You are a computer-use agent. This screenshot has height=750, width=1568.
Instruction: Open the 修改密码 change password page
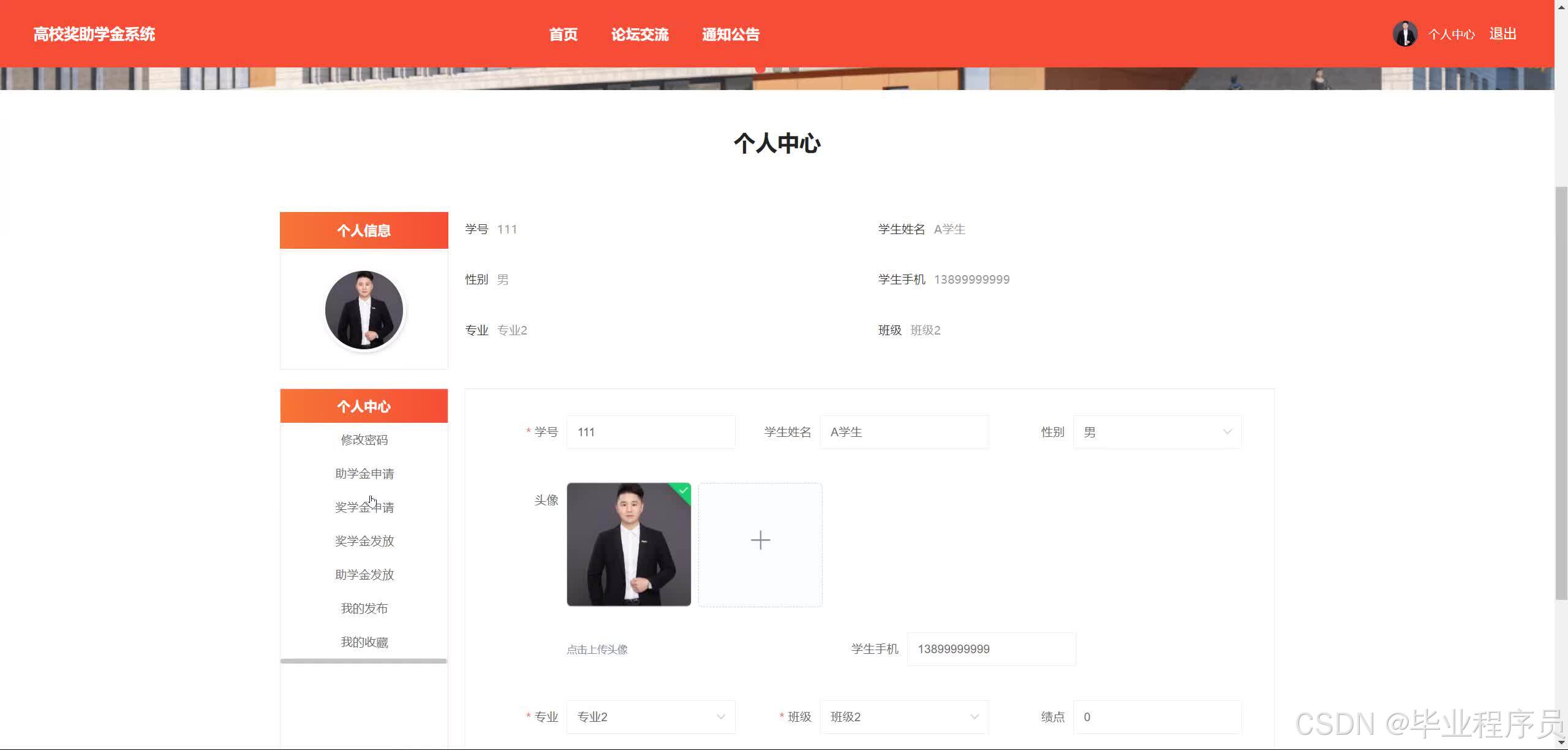click(x=364, y=439)
